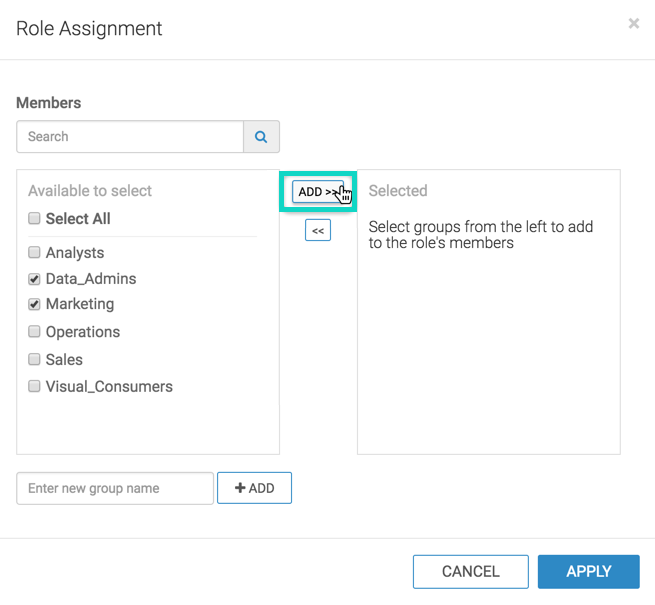The width and height of the screenshot is (655, 605).
Task: Uncheck the Data_Admins checkbox
Action: [x=34, y=279]
